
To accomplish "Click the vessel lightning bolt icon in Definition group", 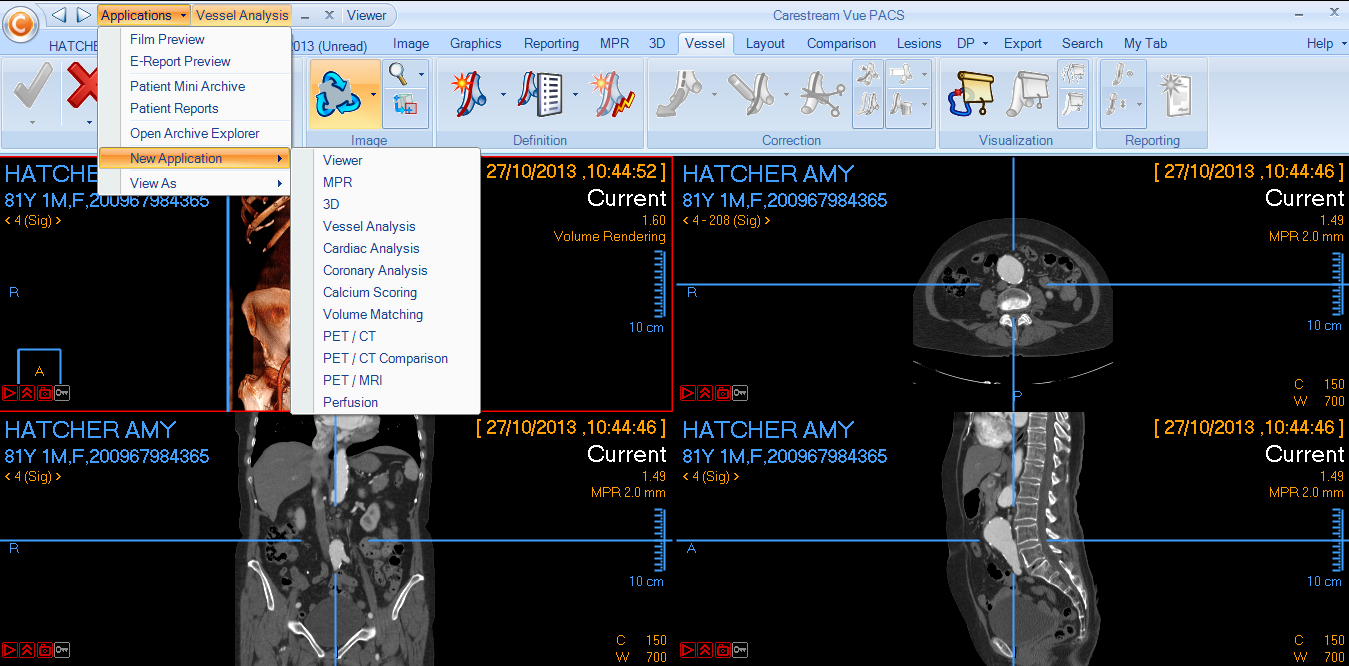I will (x=611, y=94).
